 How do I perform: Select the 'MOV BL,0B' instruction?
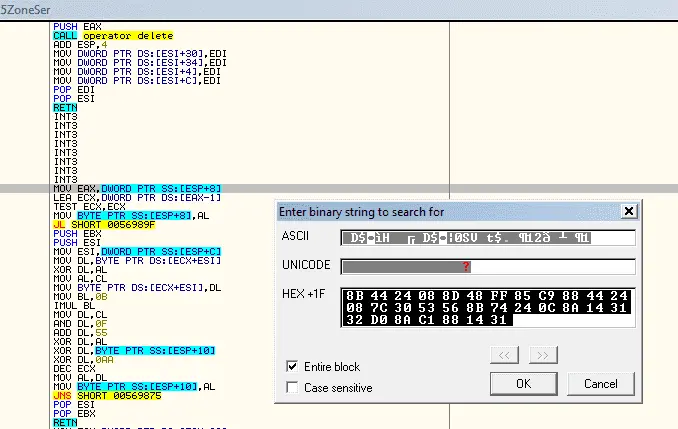(x=80, y=297)
